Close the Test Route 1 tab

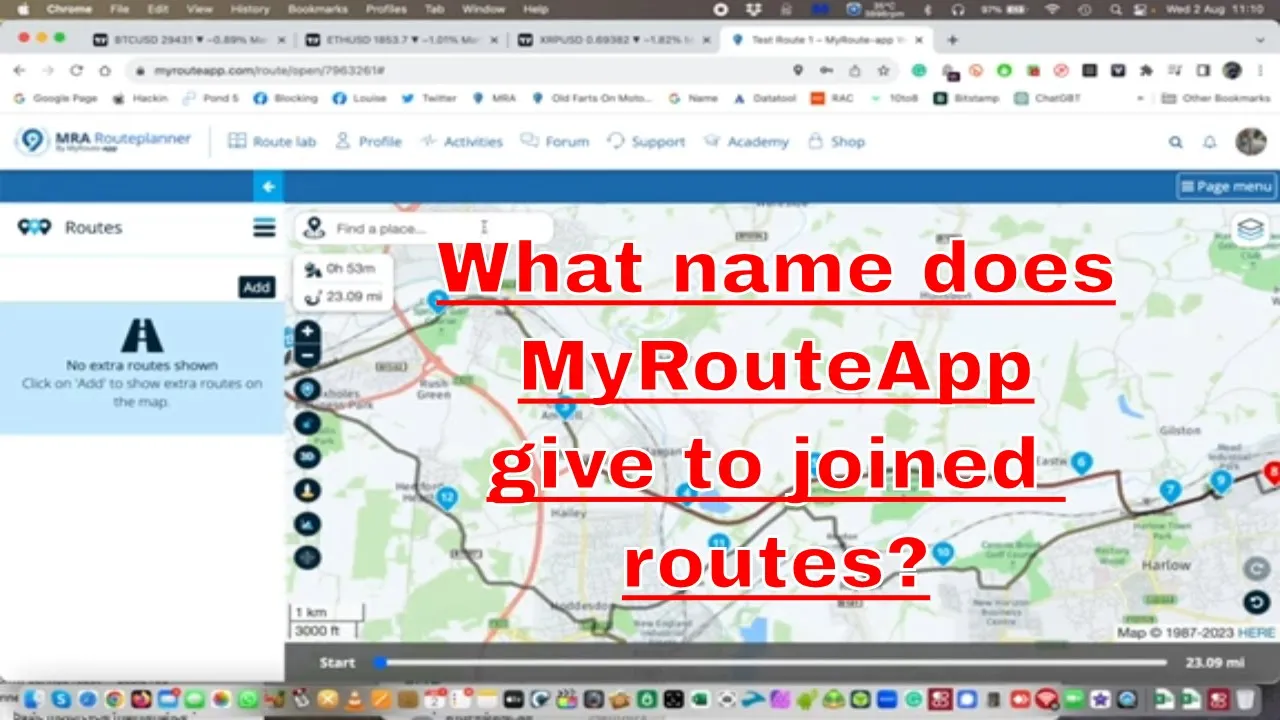tap(918, 40)
